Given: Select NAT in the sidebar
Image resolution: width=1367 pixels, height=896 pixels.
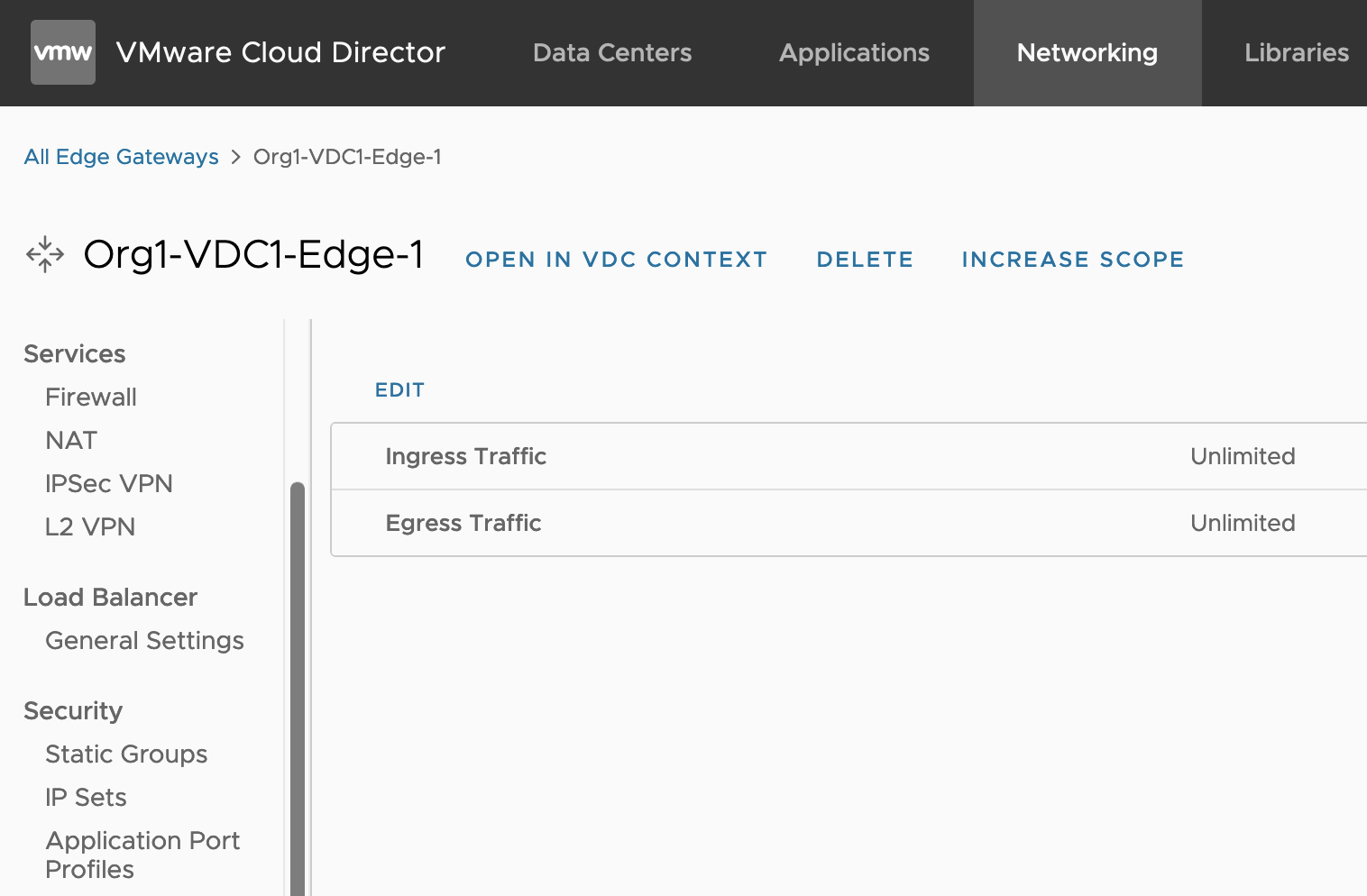Looking at the screenshot, I should pyautogui.click(x=71, y=441).
